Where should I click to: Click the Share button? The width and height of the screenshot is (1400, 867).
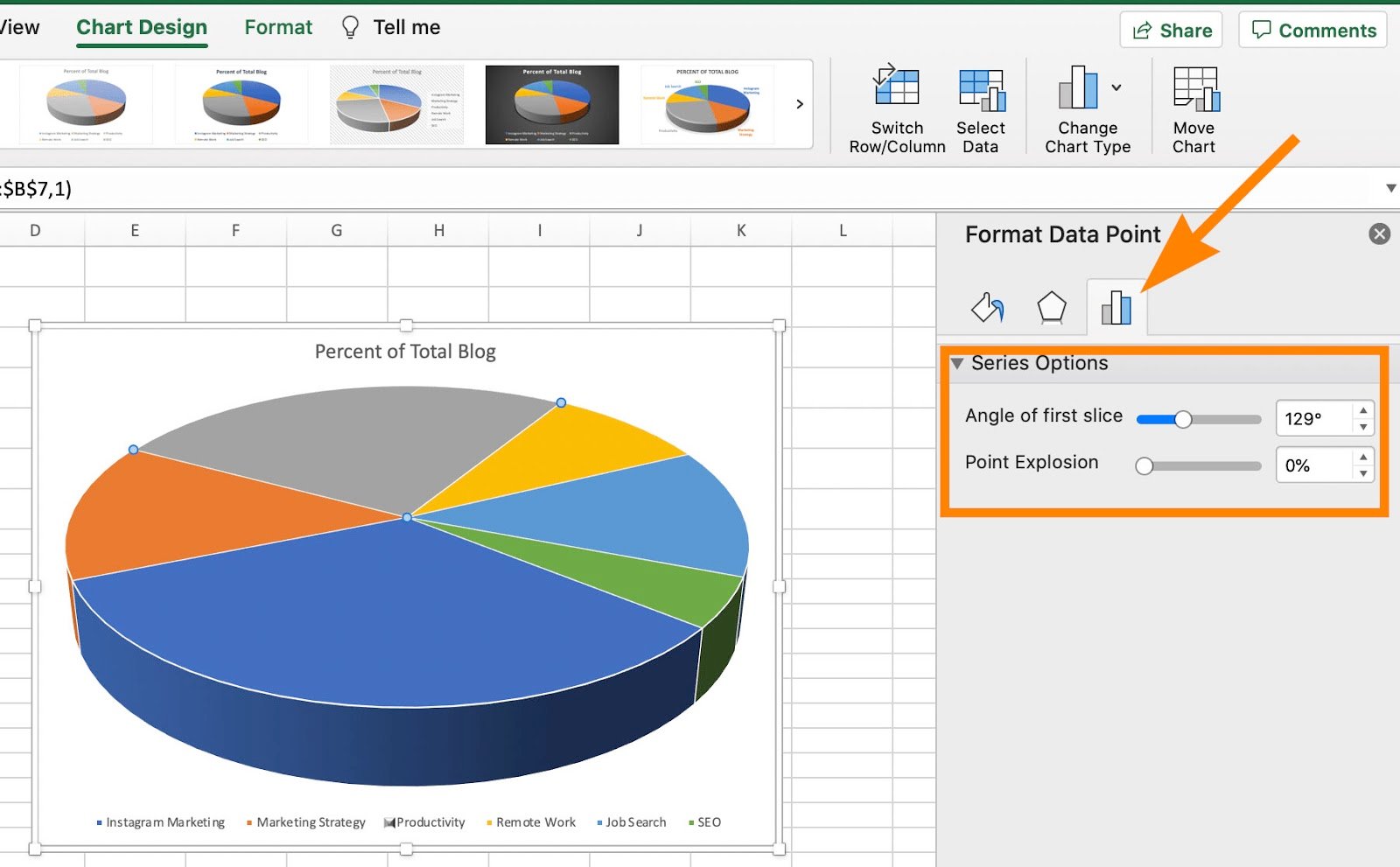point(1171,29)
